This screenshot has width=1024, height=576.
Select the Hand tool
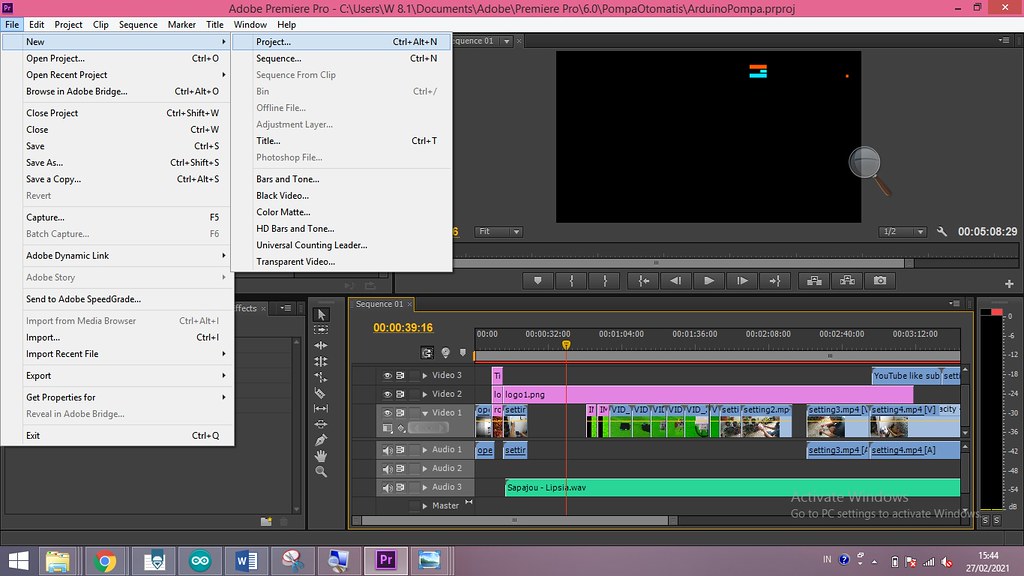321,455
